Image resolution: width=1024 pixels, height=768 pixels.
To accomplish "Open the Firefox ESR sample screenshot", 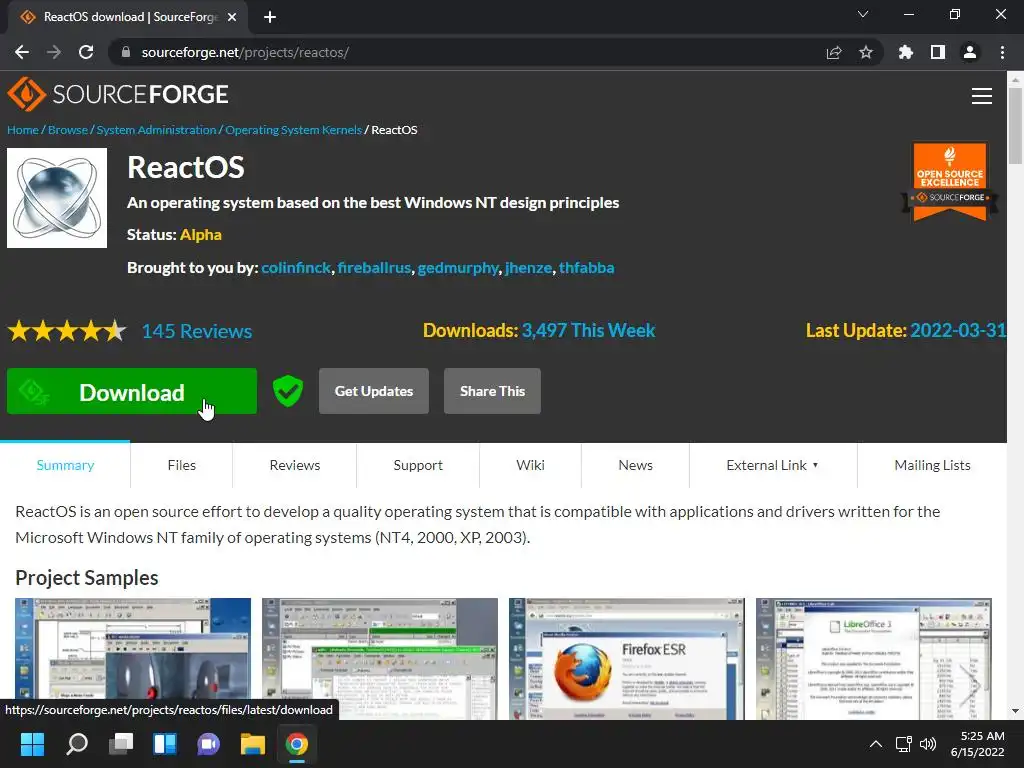I will point(626,659).
